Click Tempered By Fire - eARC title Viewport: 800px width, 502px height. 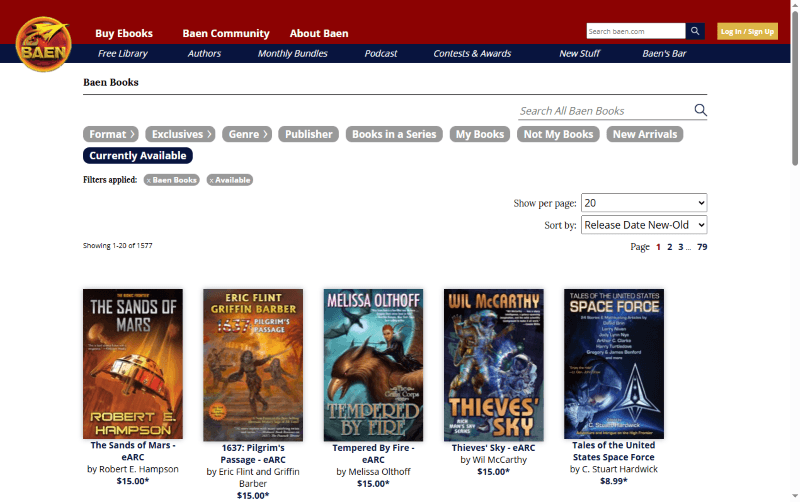(x=373, y=454)
